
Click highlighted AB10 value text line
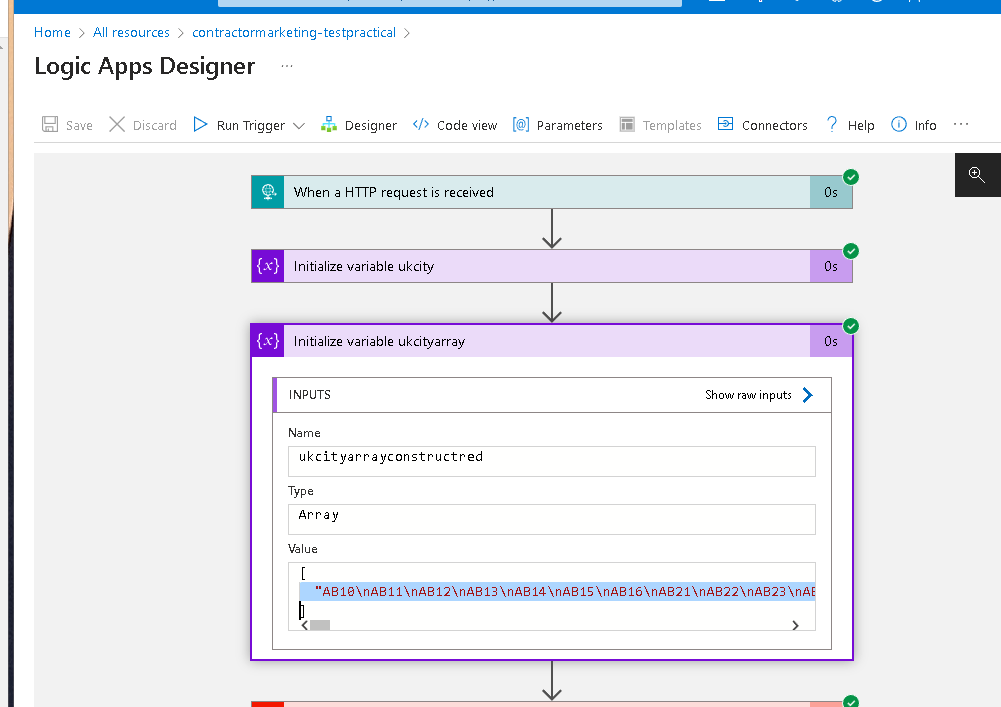point(557,592)
